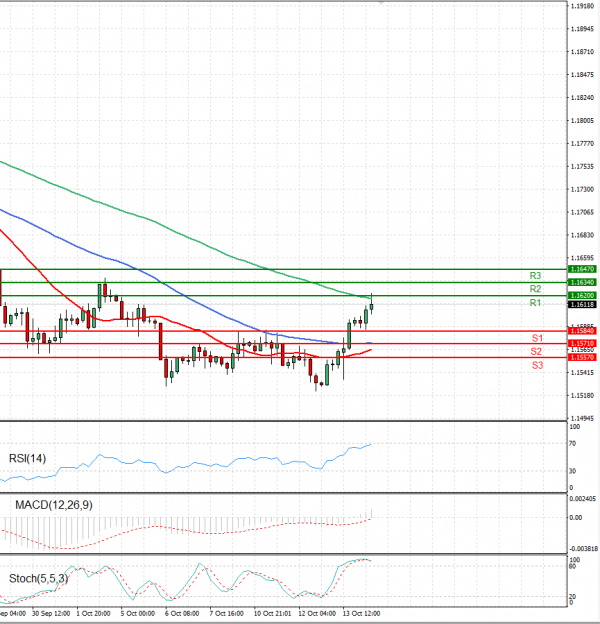Select the 1.16470 price tag
The height and width of the screenshot is (624, 600).
582,269
